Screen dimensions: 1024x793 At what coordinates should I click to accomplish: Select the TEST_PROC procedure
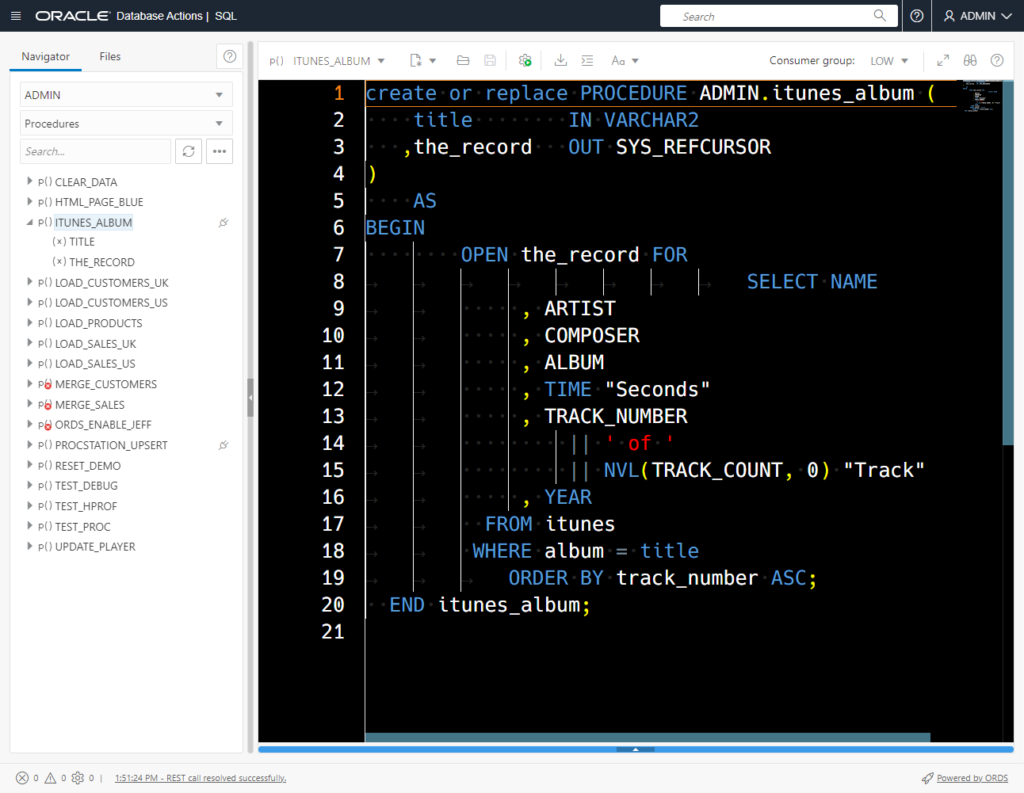[82, 526]
